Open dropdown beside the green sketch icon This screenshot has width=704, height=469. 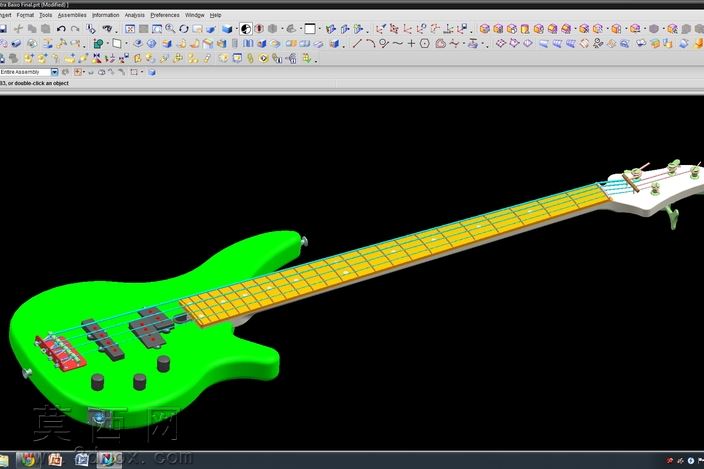coord(107,44)
